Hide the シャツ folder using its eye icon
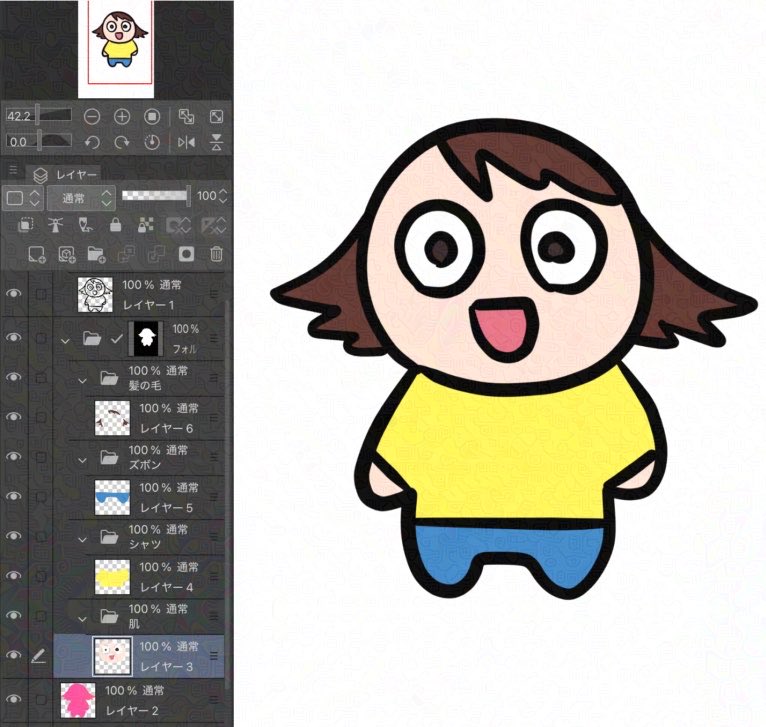Image resolution: width=766 pixels, height=727 pixels. (14, 535)
